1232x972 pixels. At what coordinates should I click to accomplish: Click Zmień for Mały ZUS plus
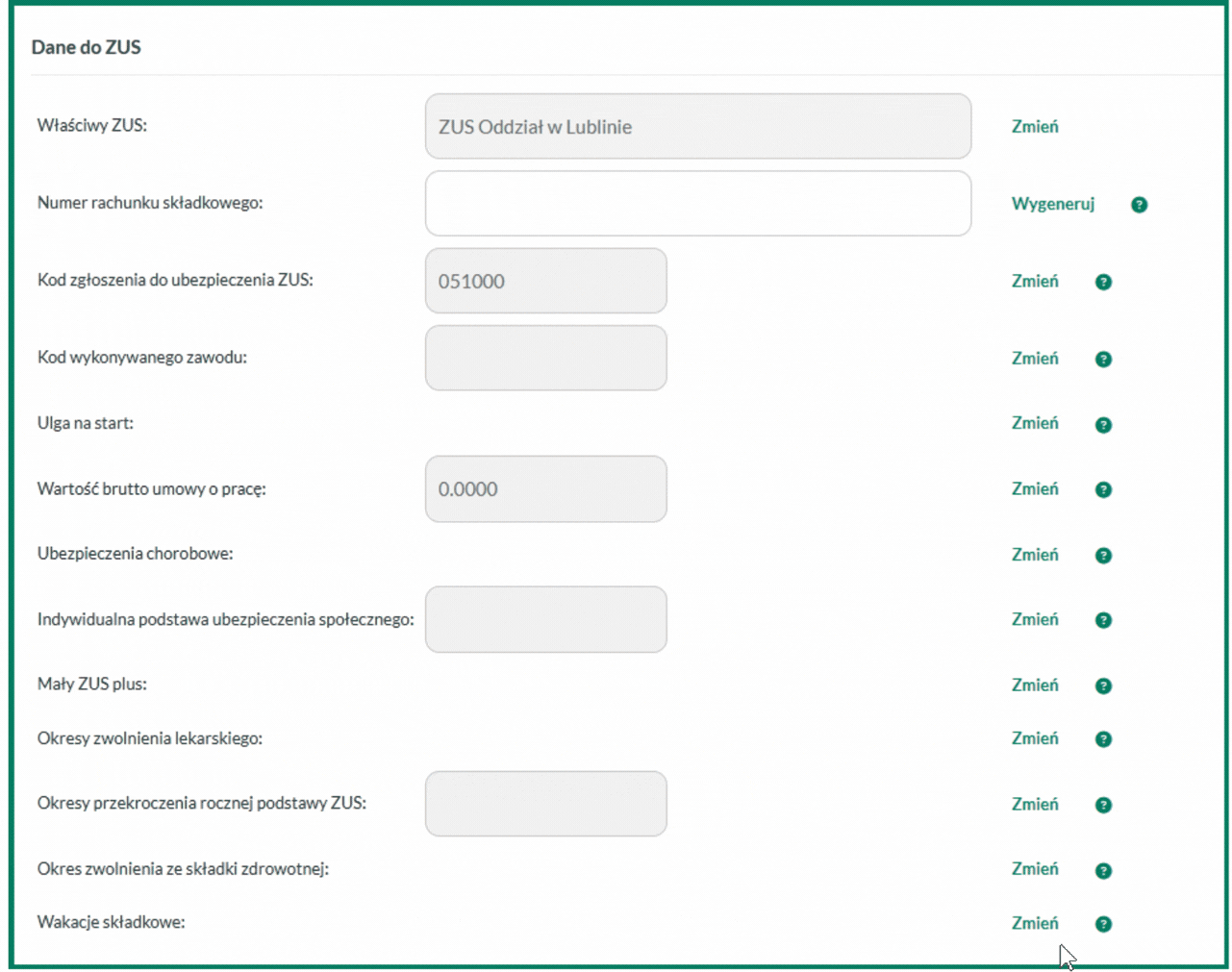[1035, 685]
